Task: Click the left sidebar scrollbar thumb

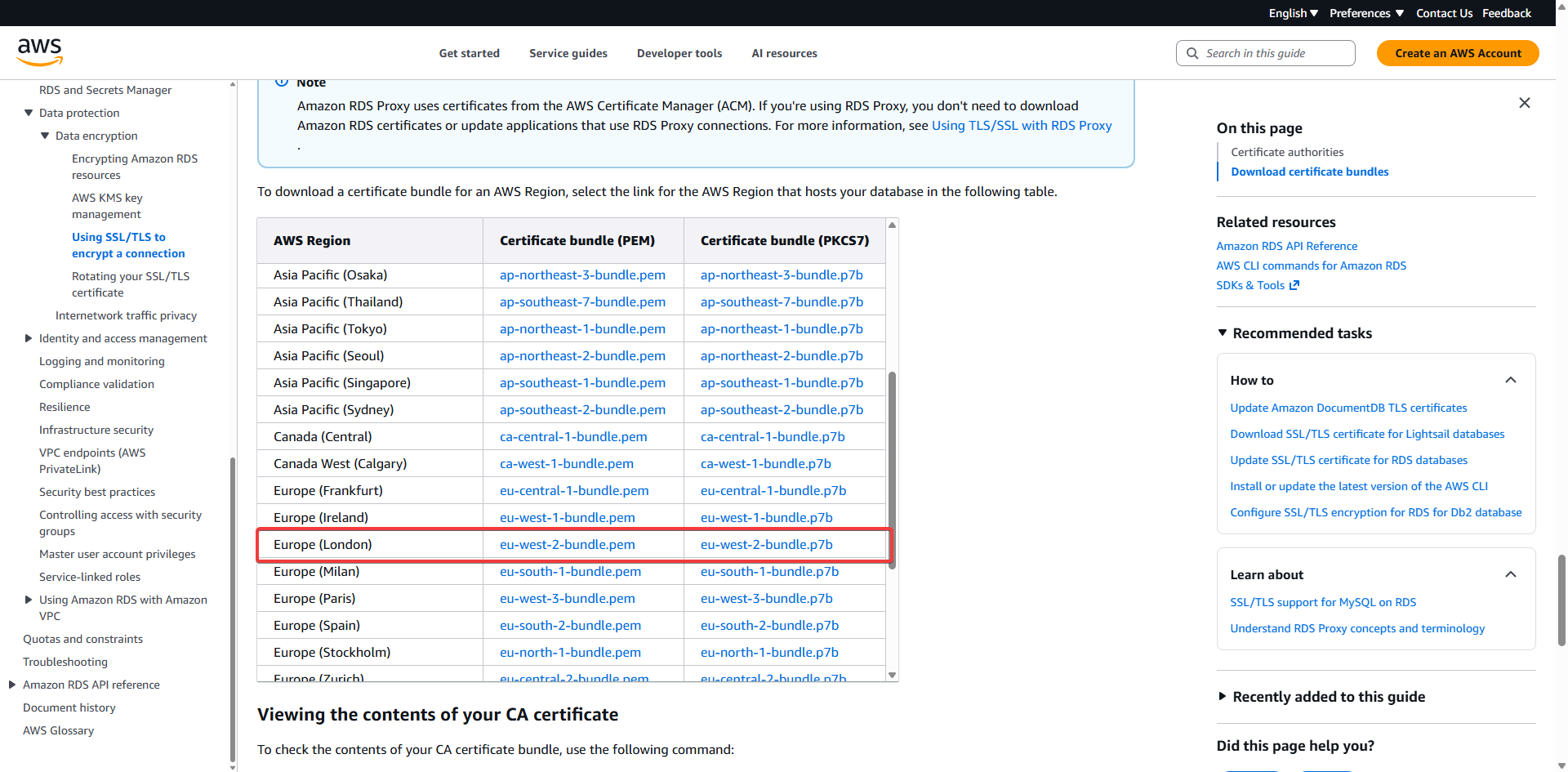Action: pos(233,609)
